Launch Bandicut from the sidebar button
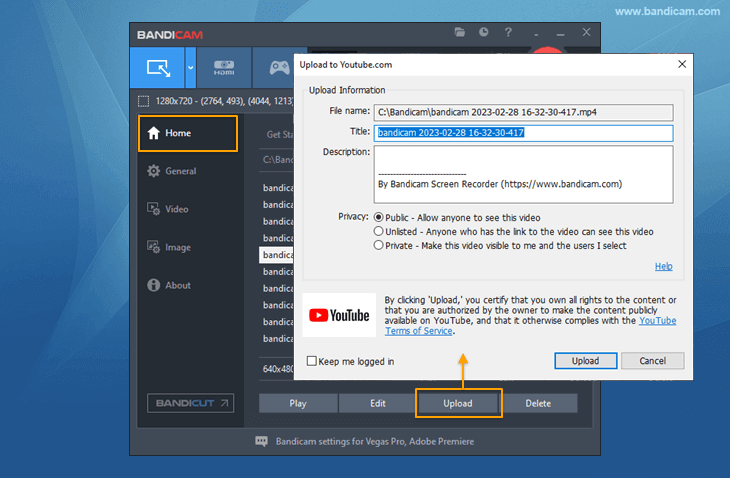Screen dimensions: 730x478 [190, 403]
